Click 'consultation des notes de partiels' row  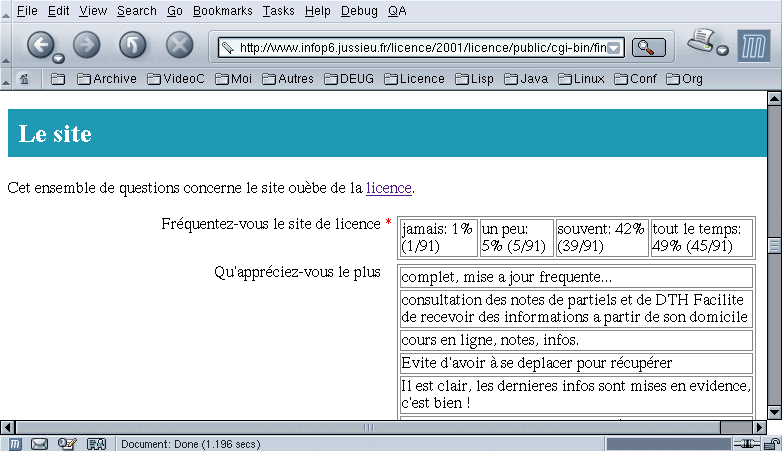pos(576,309)
